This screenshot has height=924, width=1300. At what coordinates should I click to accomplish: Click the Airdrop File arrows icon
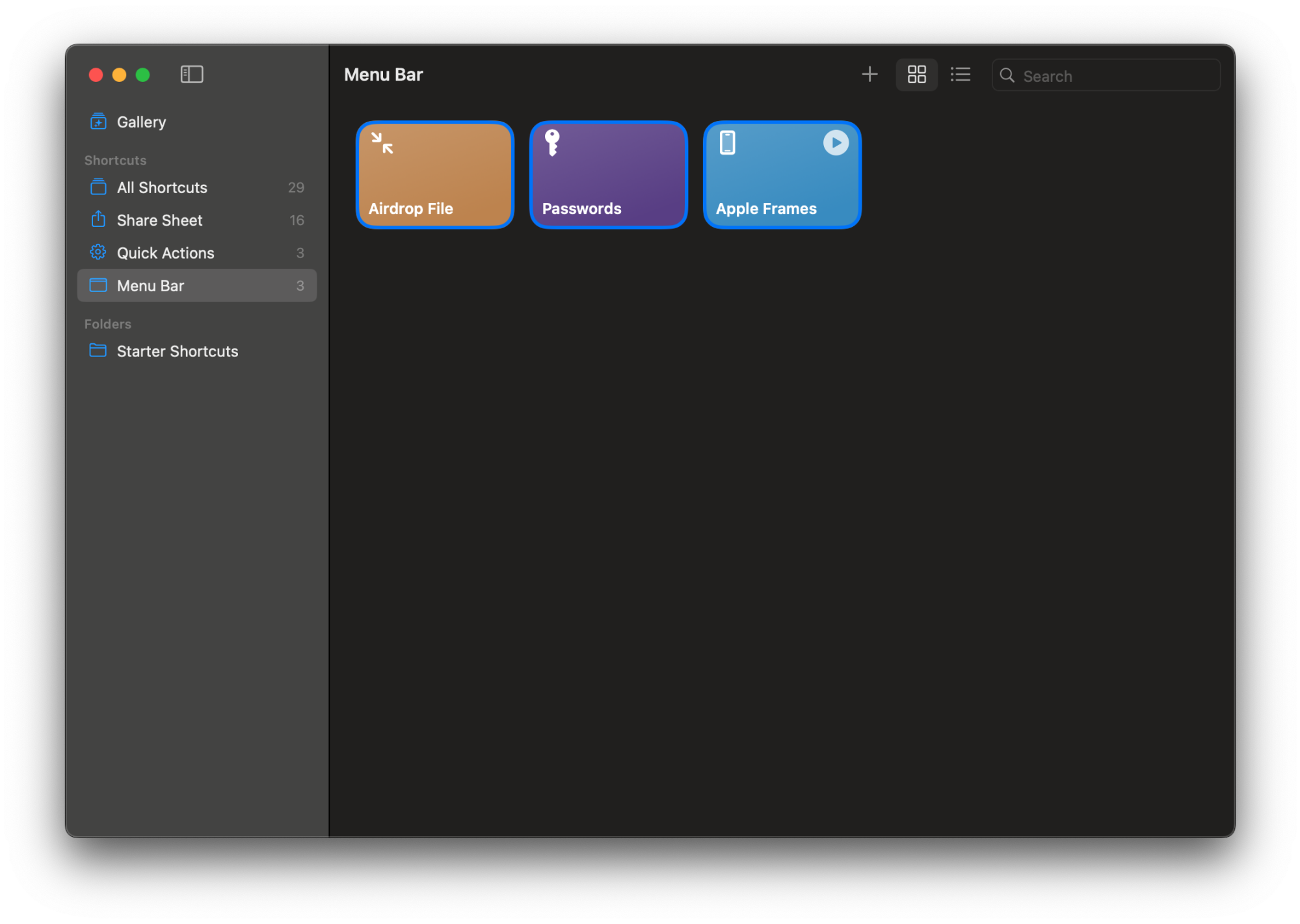coord(382,142)
